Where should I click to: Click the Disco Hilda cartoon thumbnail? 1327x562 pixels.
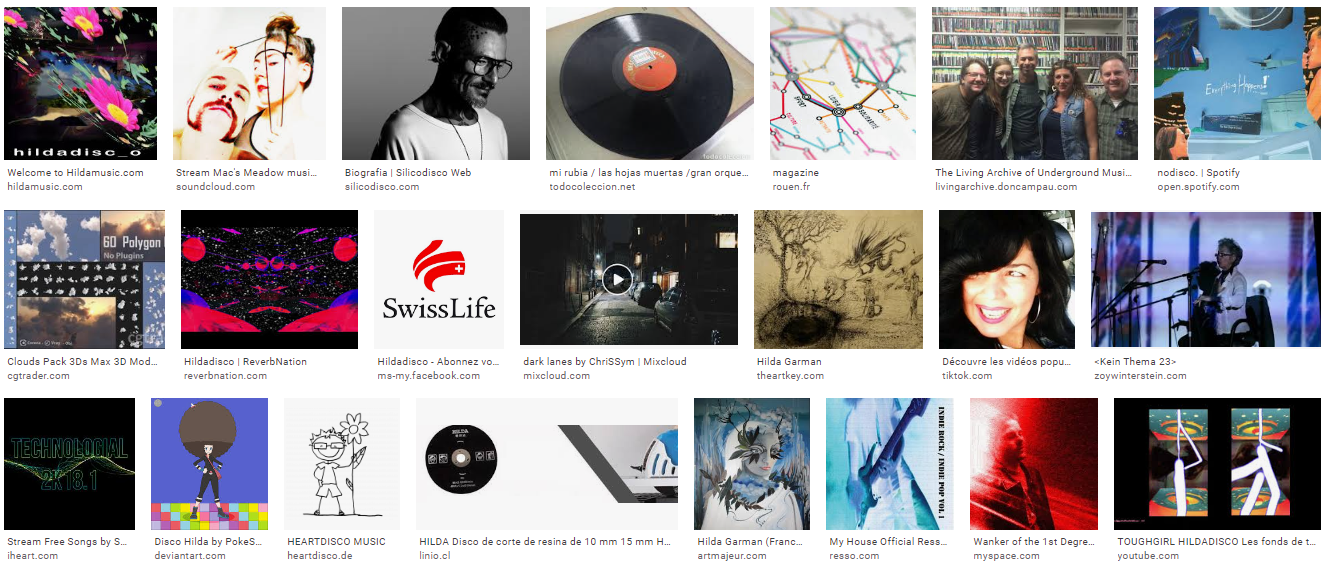pyautogui.click(x=209, y=464)
